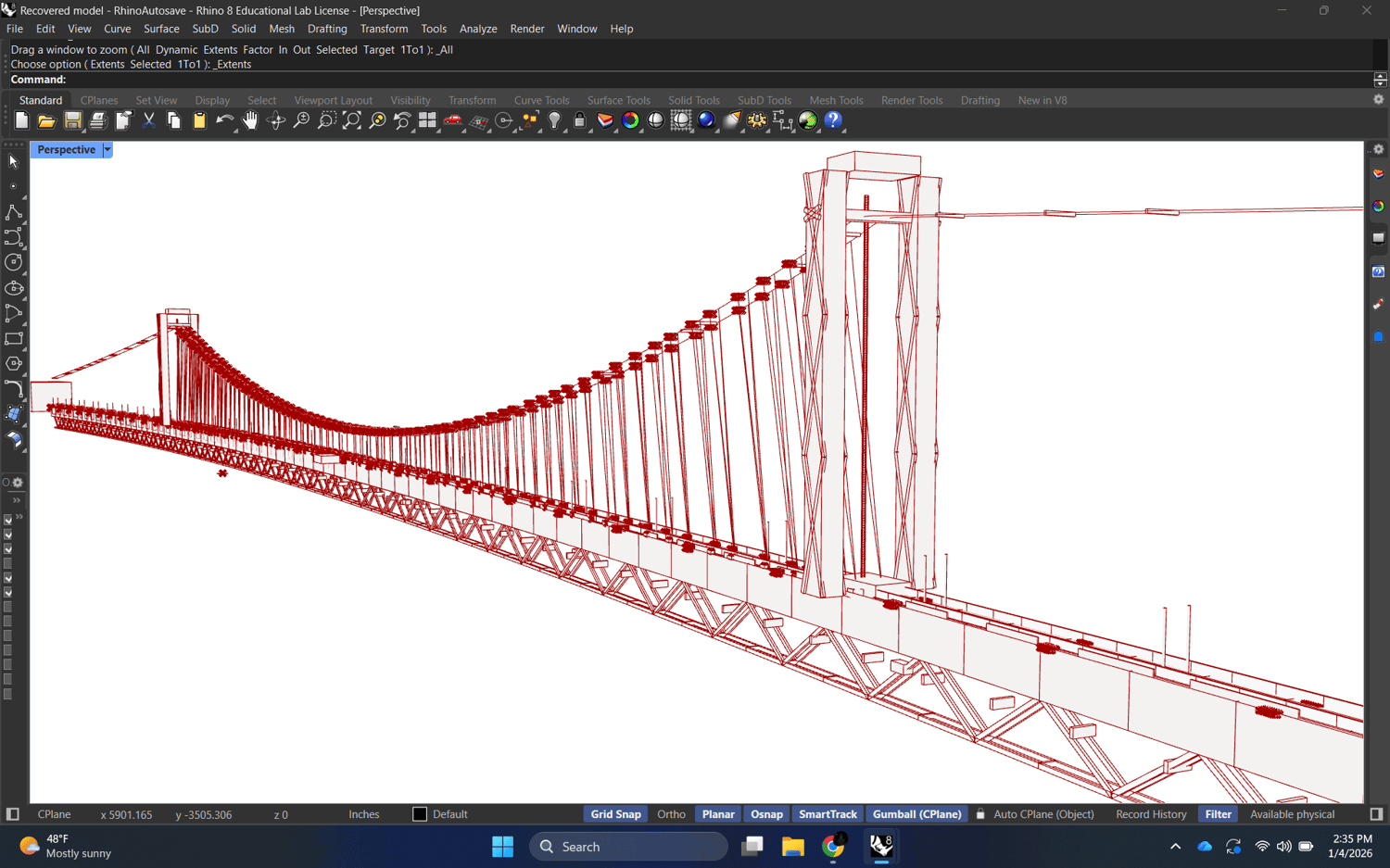Click the Save file icon
This screenshot has height=868, width=1390.
click(72, 120)
